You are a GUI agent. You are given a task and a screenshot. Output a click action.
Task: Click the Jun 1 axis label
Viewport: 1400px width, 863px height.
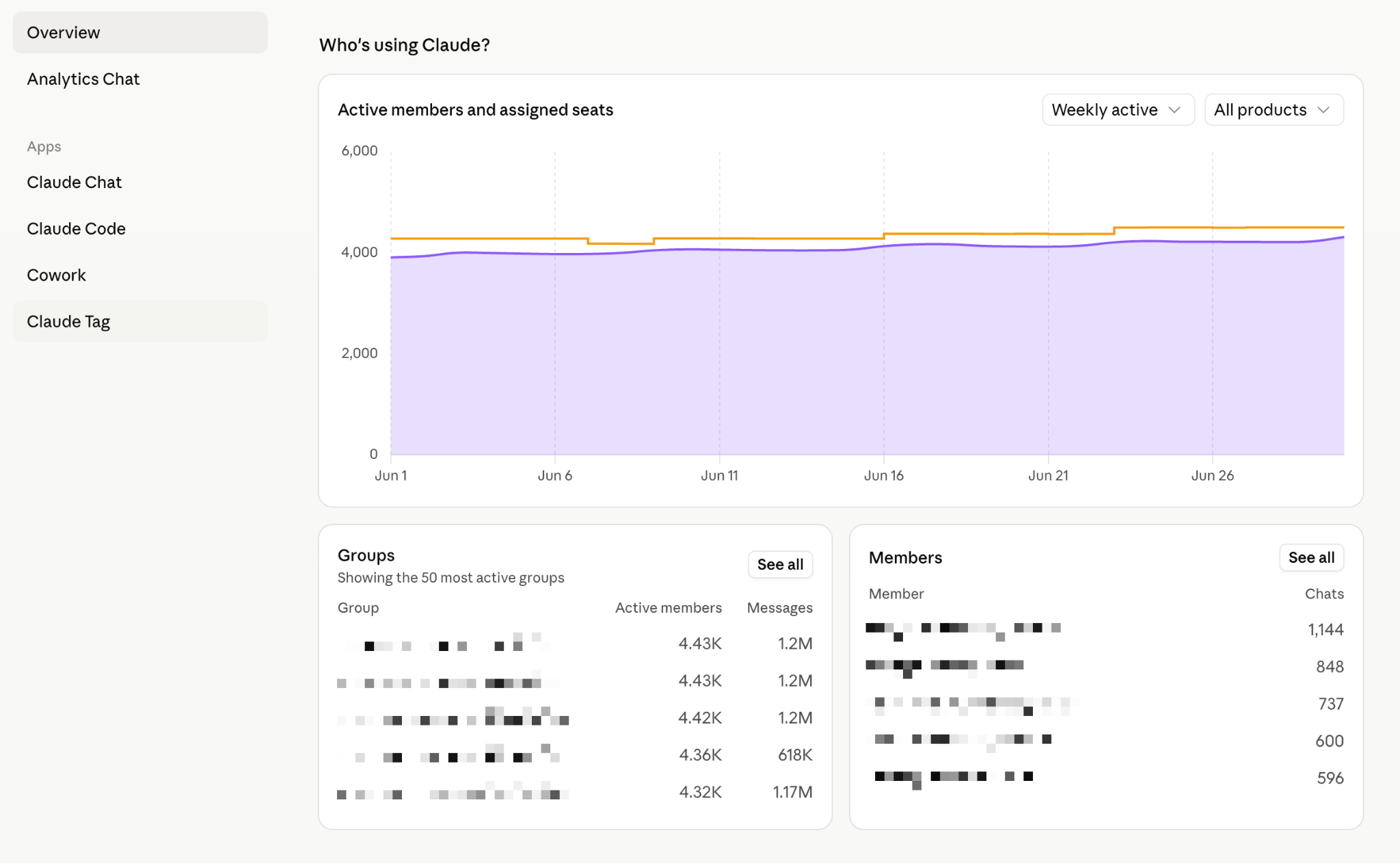(390, 475)
